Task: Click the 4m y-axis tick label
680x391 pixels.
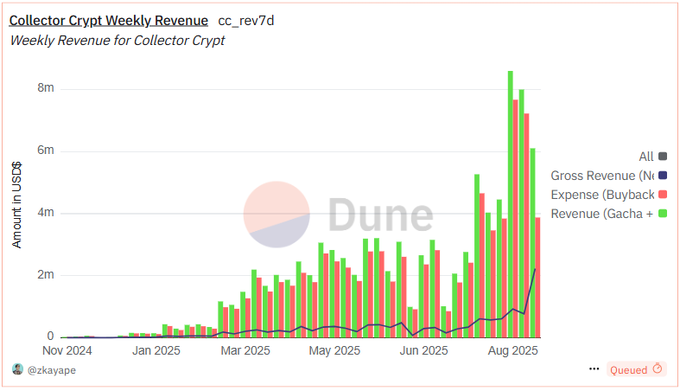Action: (x=46, y=212)
